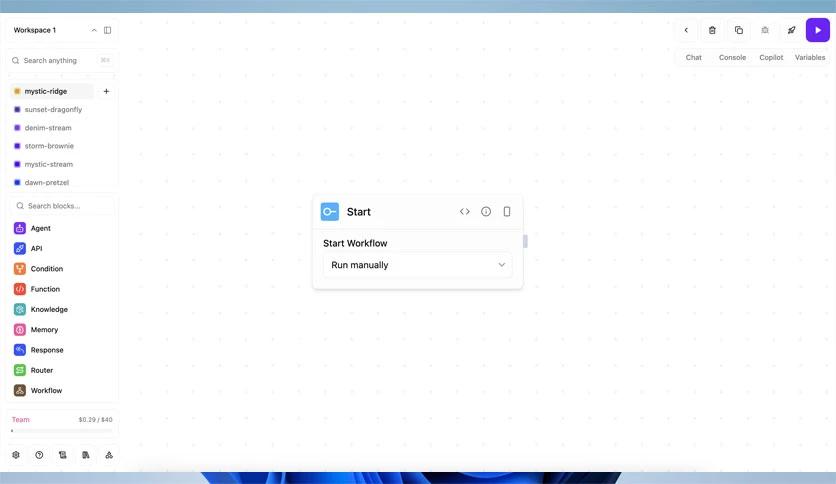This screenshot has width=836, height=484.
Task: Click the Start Workflow label
Action: coord(355,243)
